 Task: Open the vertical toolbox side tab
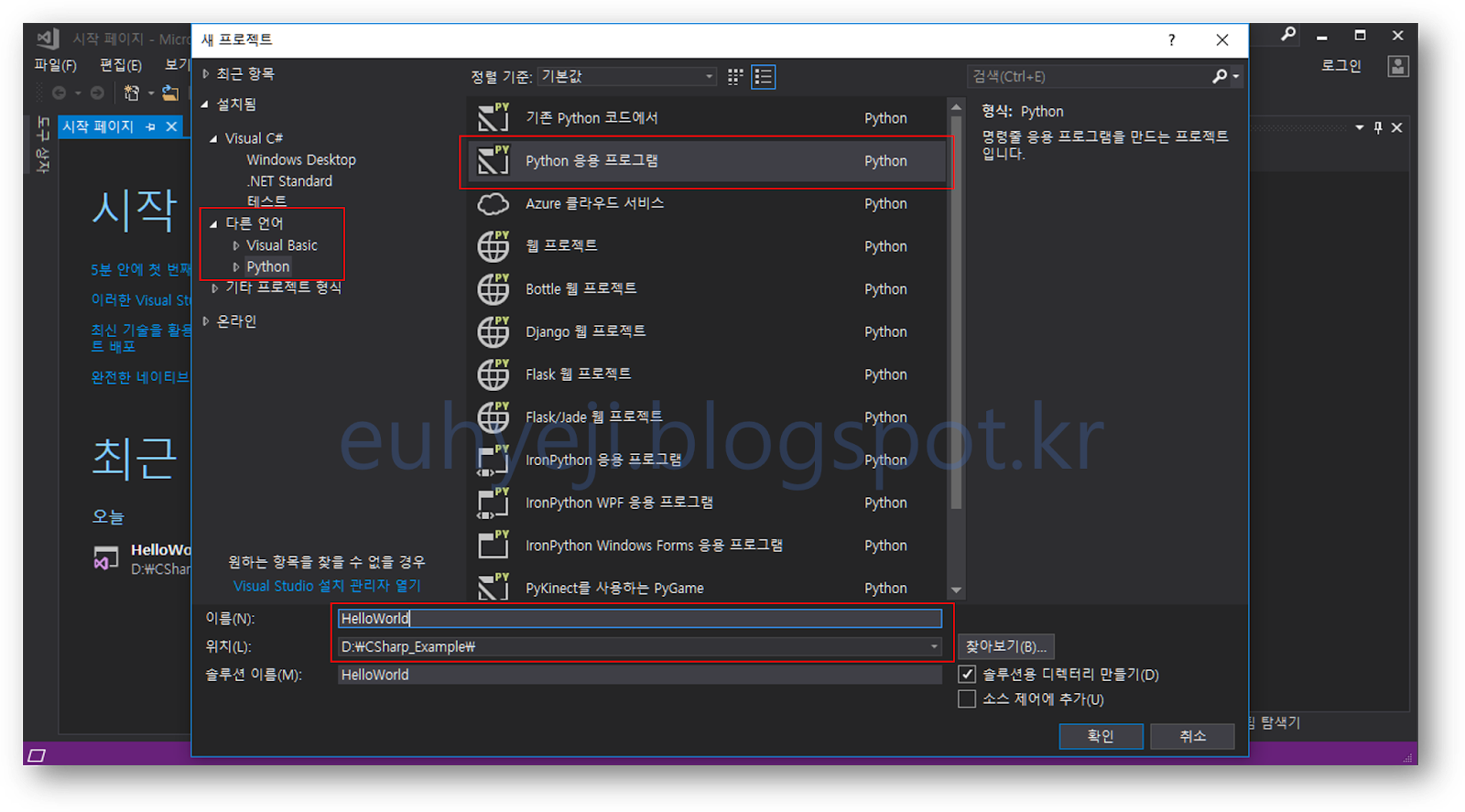click(42, 144)
